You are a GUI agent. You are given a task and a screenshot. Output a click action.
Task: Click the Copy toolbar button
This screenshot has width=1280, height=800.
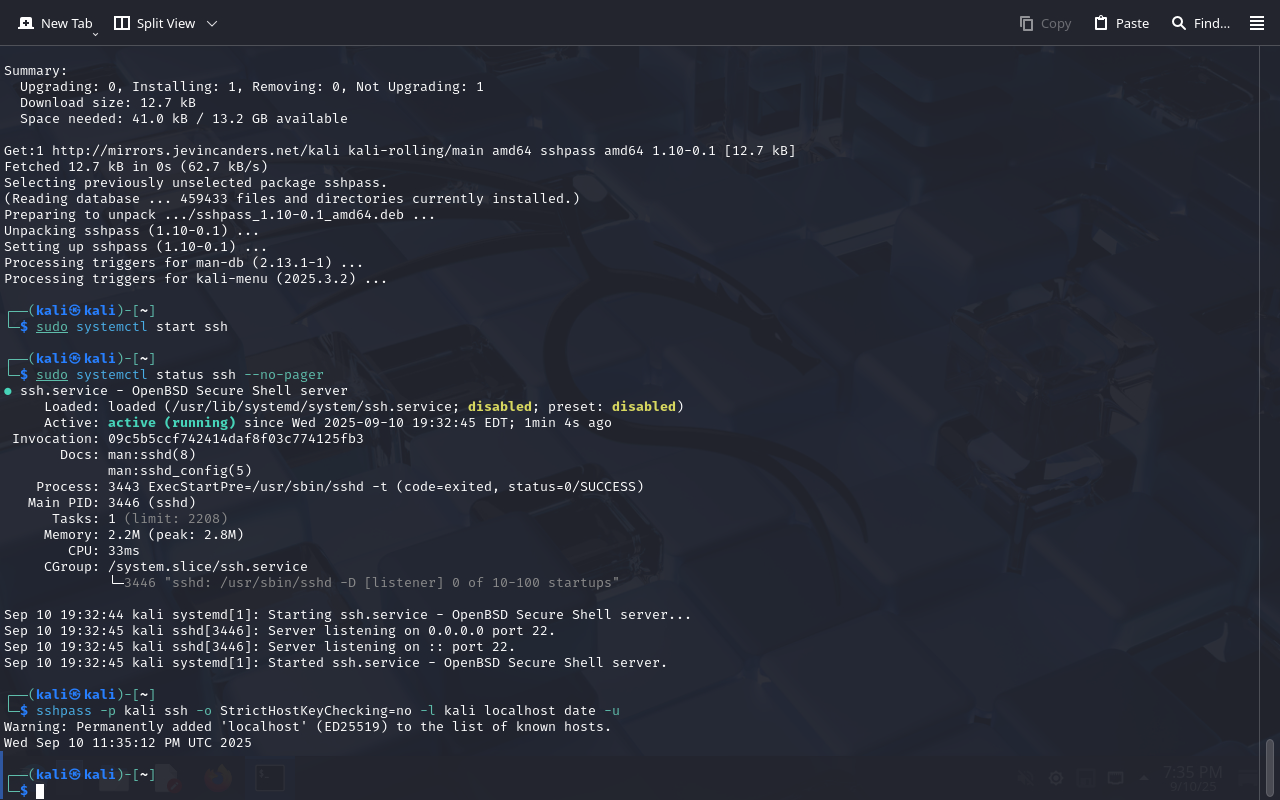click(1045, 23)
